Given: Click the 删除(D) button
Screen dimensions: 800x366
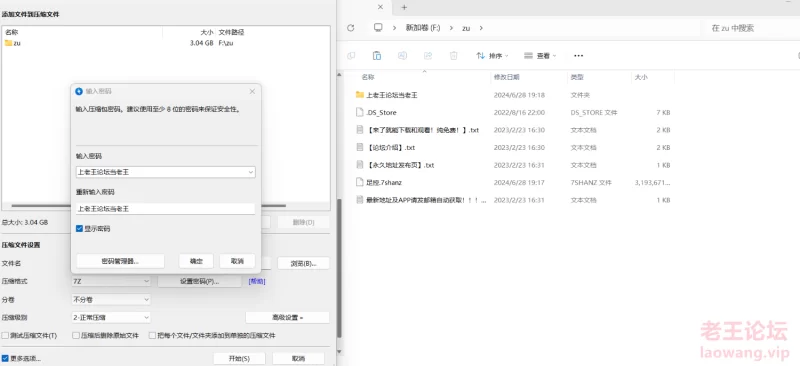Looking at the screenshot, I should (x=304, y=223).
